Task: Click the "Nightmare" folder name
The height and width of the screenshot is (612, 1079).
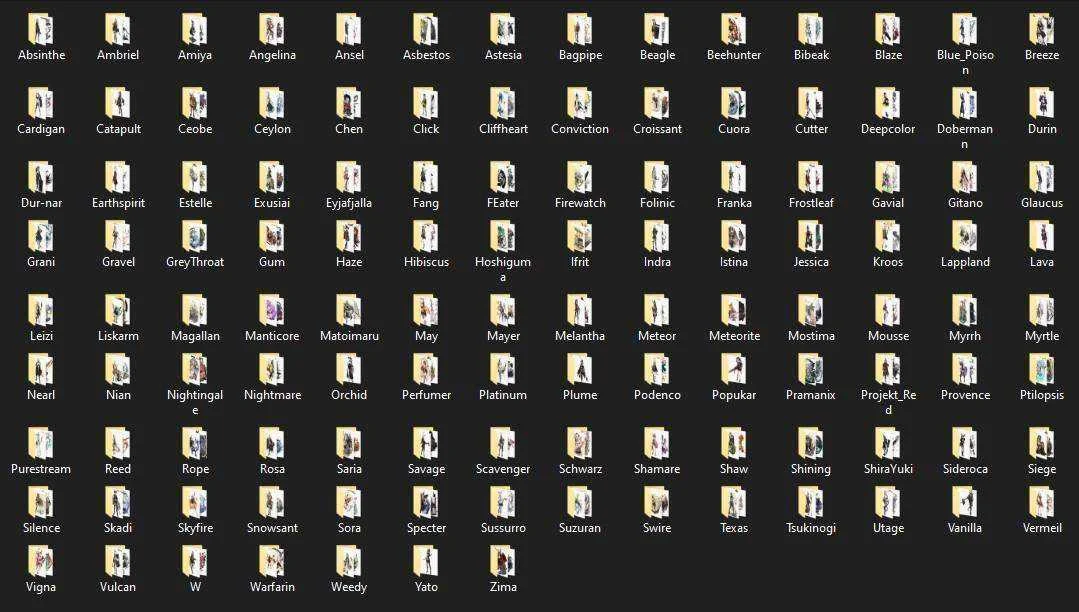Action: (272, 395)
